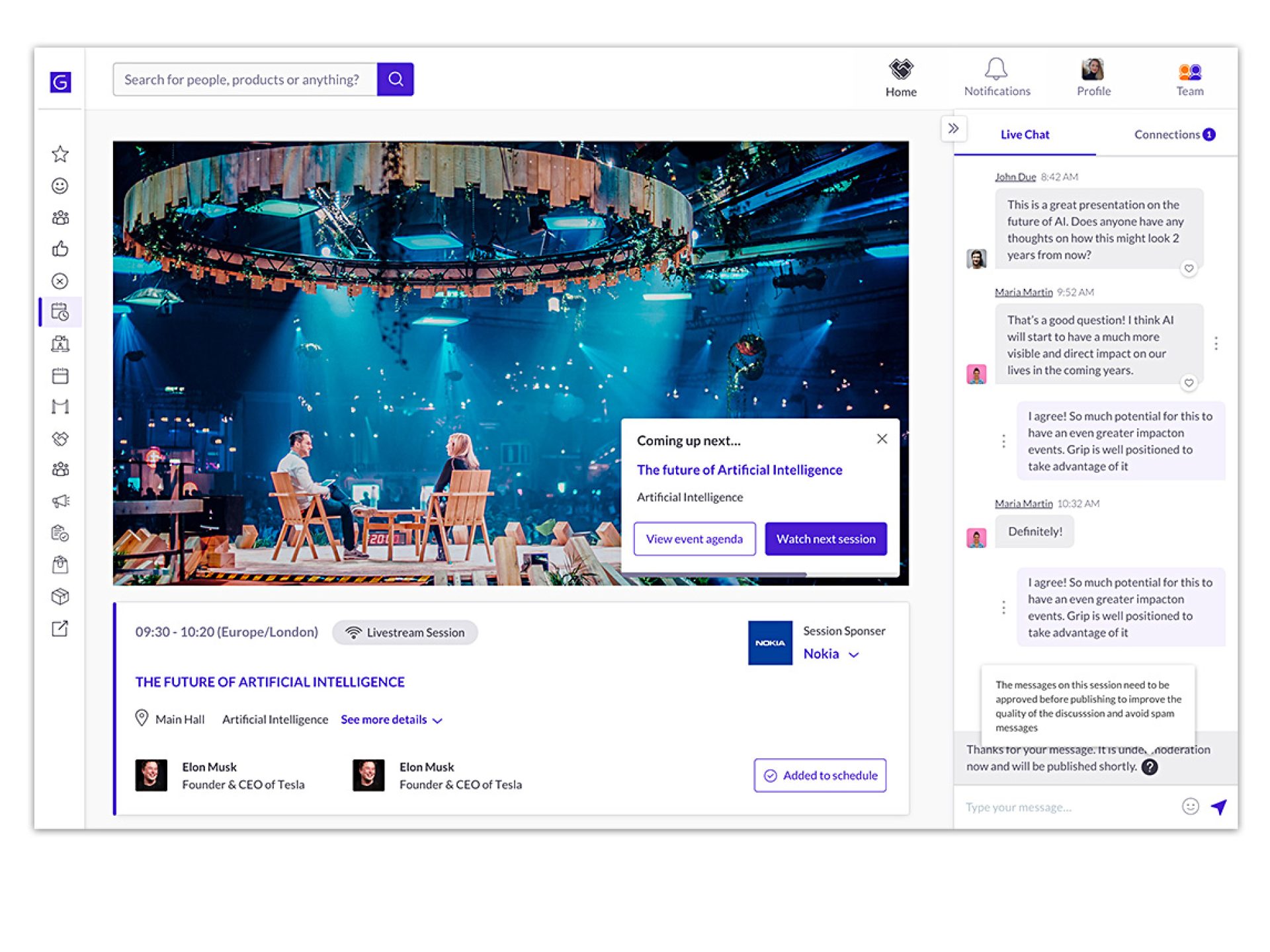Viewport: 1270px width, 952px height.
Task: Open options dots beside Maria Martin's 9:52 message
Action: (1216, 344)
